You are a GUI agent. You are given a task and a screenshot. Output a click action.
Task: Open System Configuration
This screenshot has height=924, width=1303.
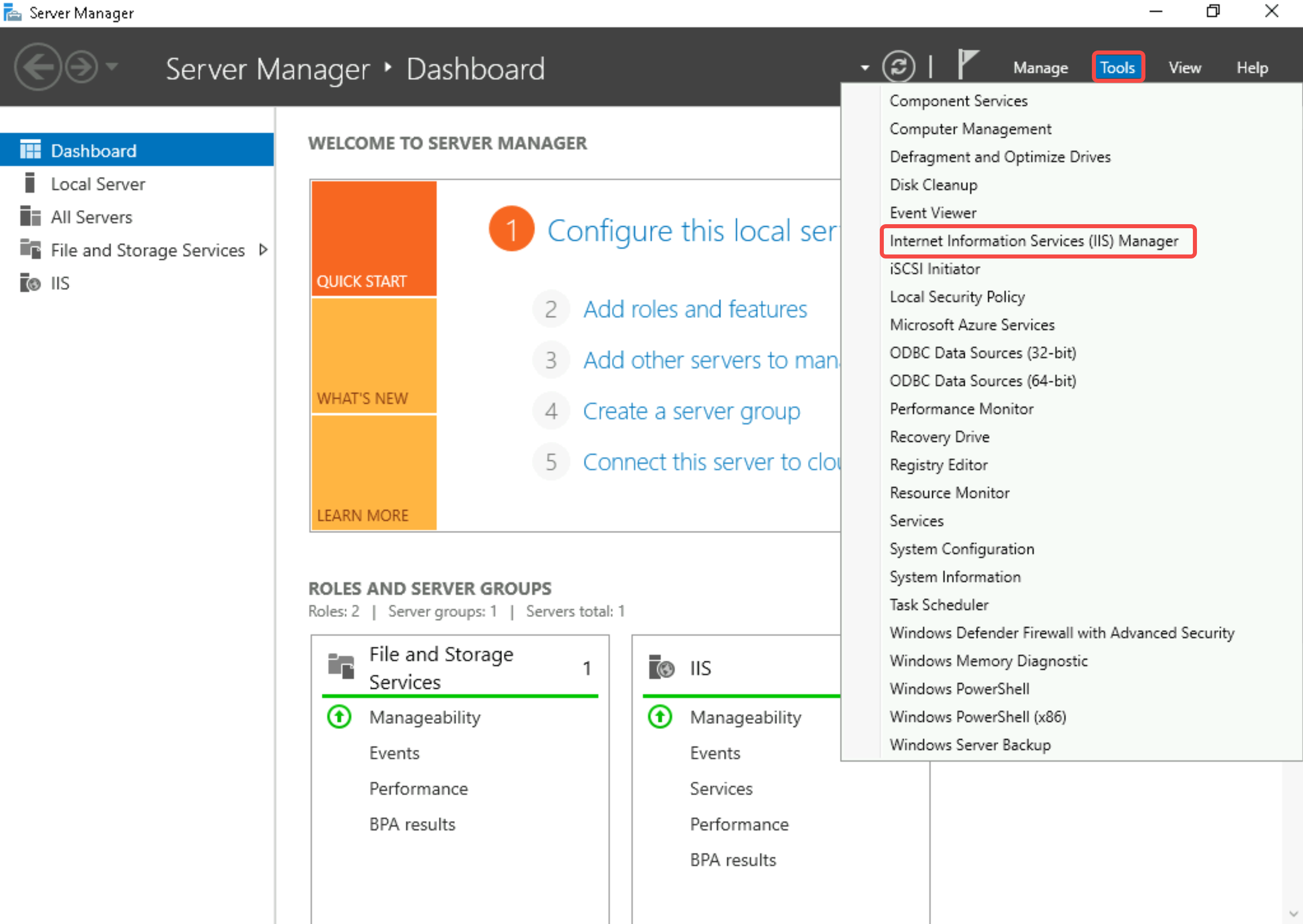pos(962,549)
